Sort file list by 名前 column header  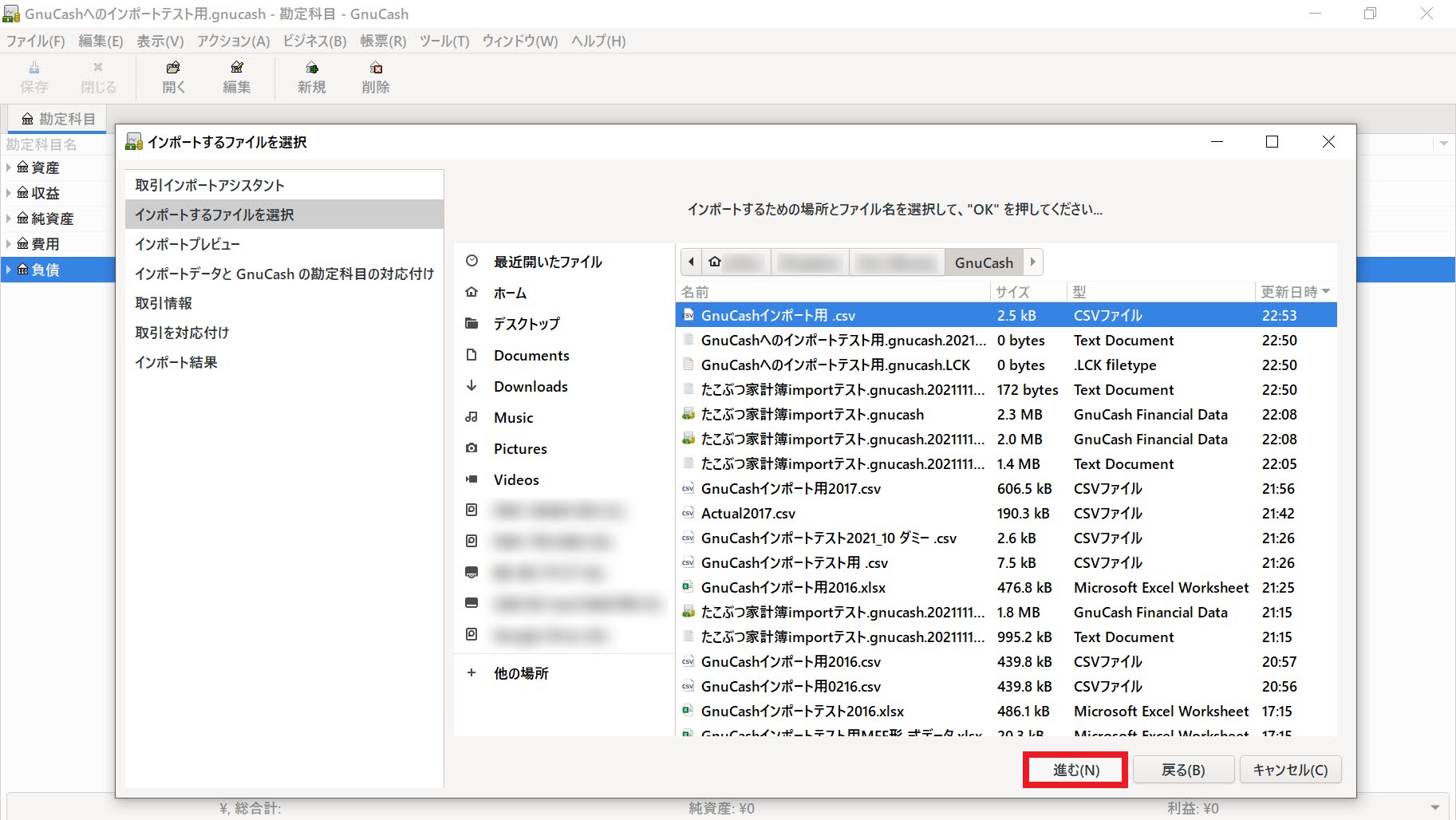(x=833, y=292)
